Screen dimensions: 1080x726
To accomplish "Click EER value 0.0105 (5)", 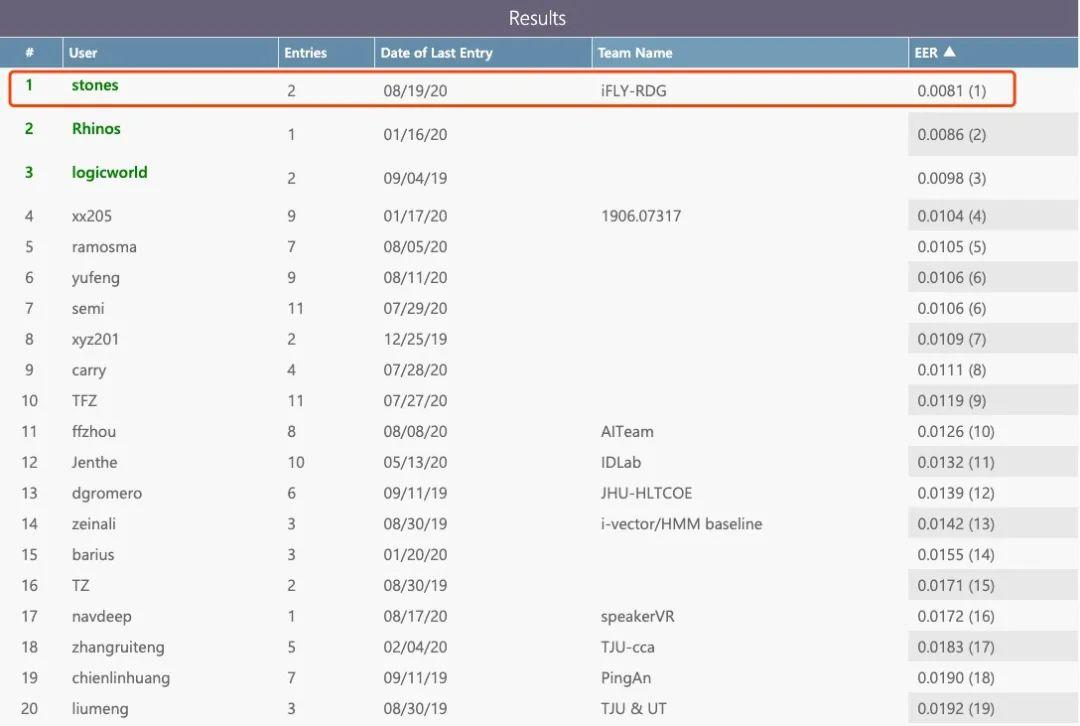I will point(951,247).
